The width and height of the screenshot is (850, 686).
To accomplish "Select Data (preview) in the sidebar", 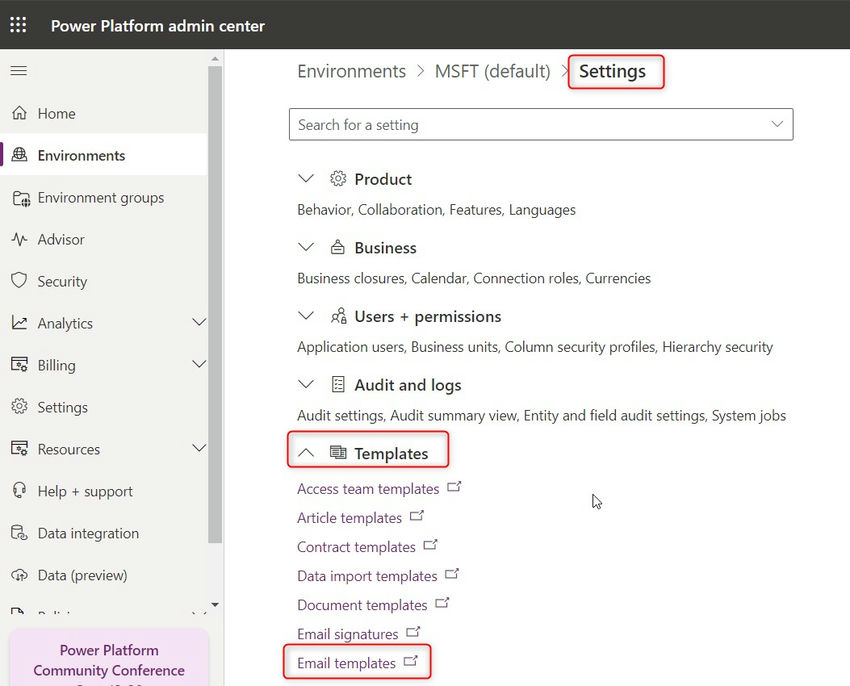I will point(82,575).
